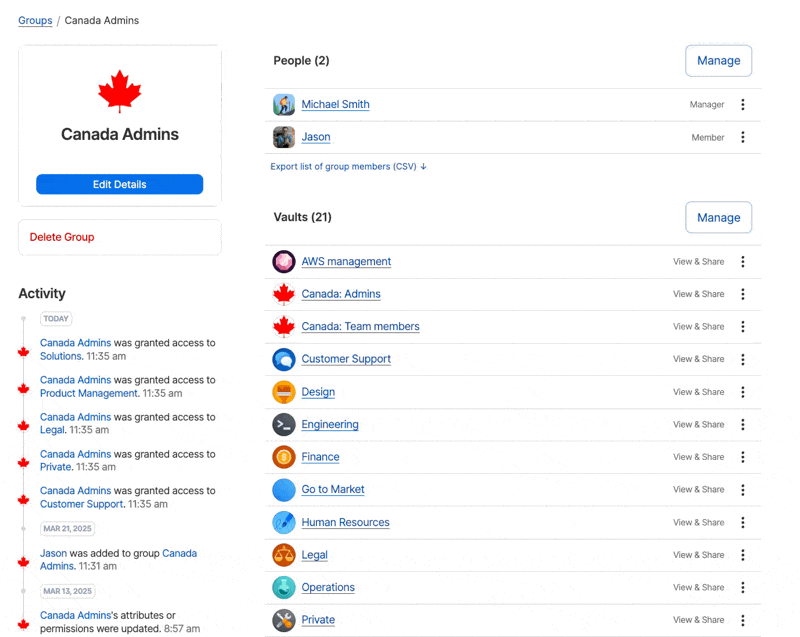This screenshot has height=637, width=800.
Task: Click the Human Resources pencil vault icon
Action: [283, 522]
